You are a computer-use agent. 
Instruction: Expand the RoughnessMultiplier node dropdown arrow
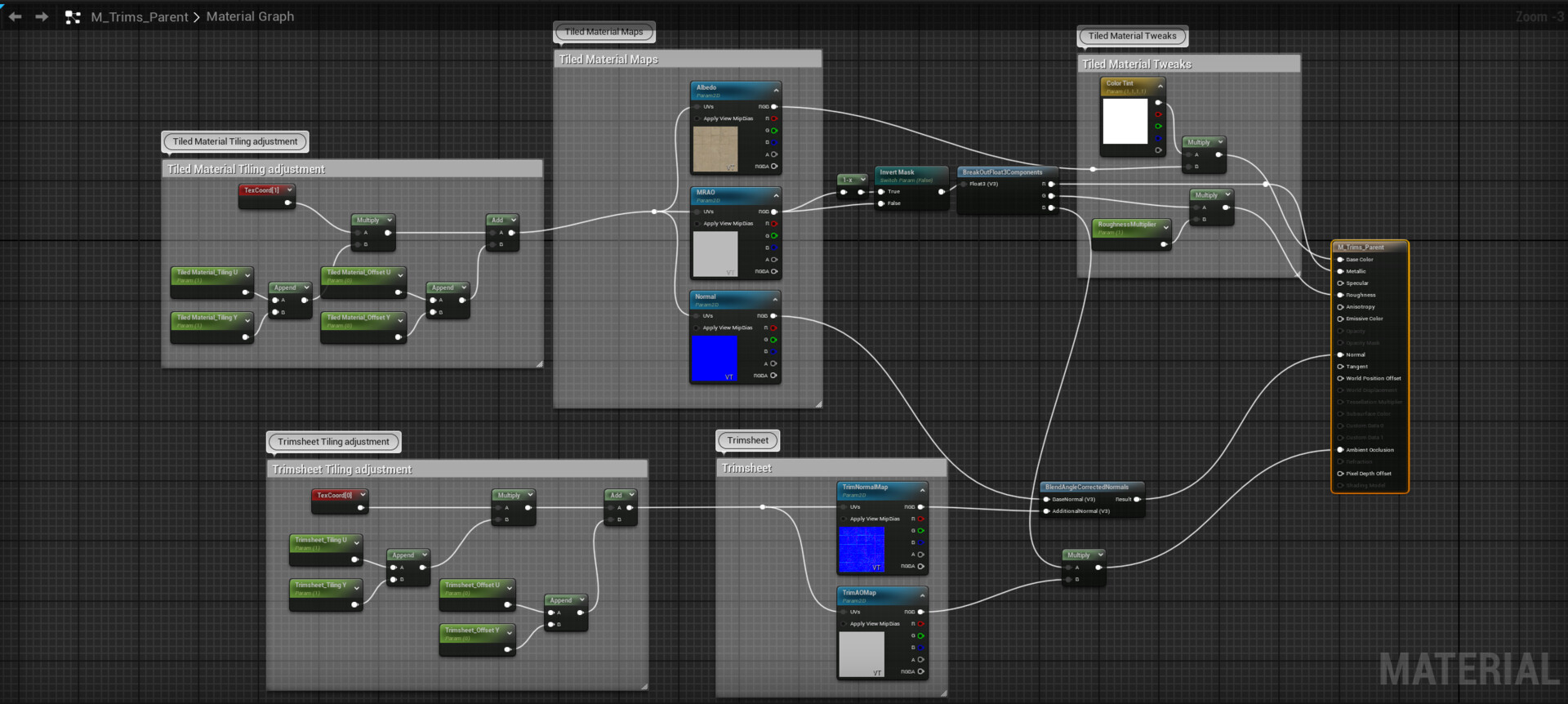point(1165,226)
